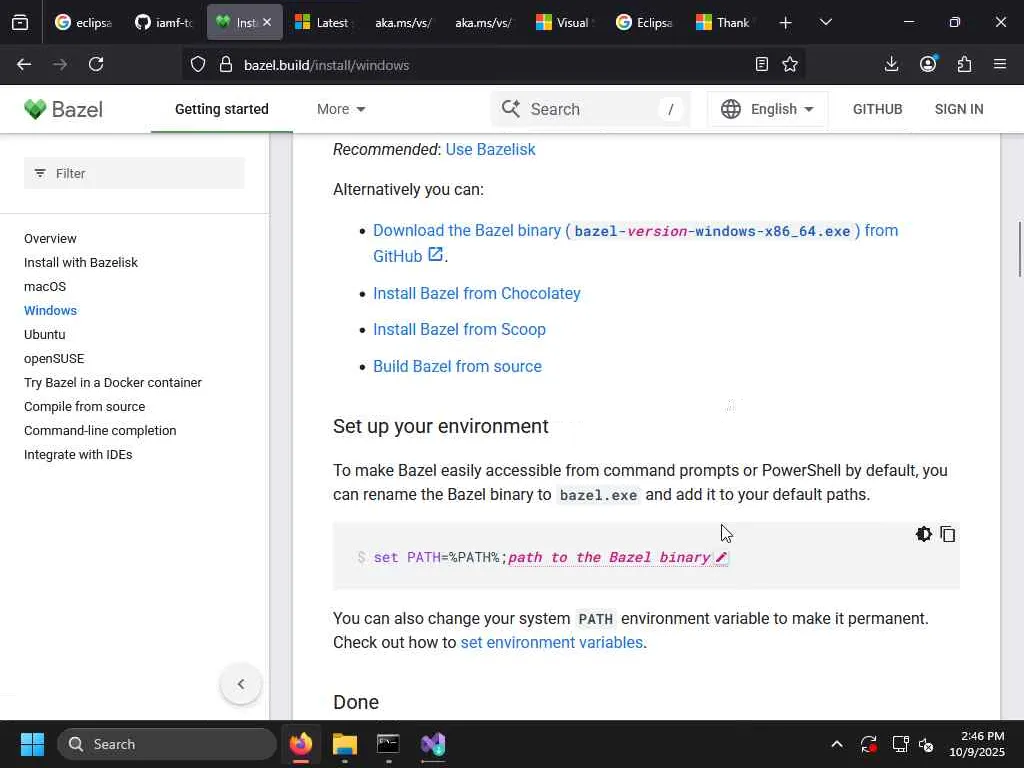Switch to the iamf-tools GitHub tab
The width and height of the screenshot is (1024, 768).
coord(163,23)
